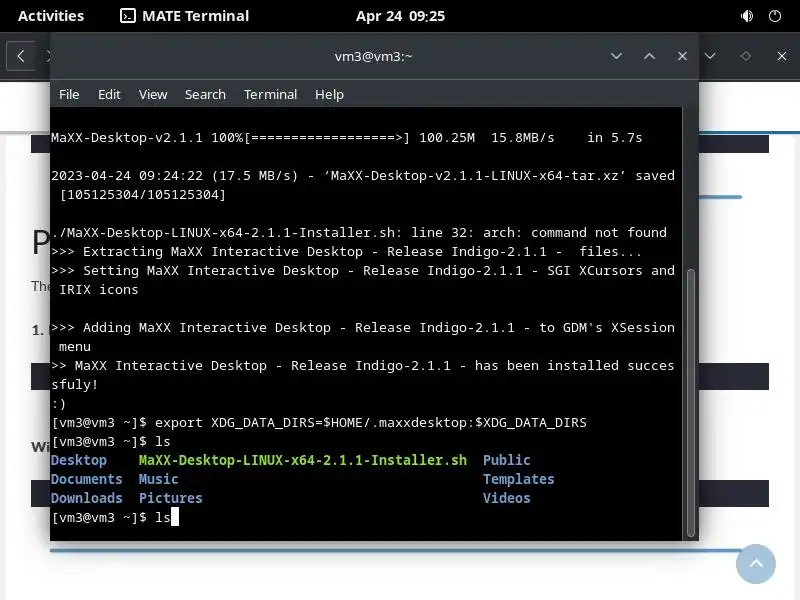
Task: Click the Desktop directory name in ls output
Action: [79, 460]
